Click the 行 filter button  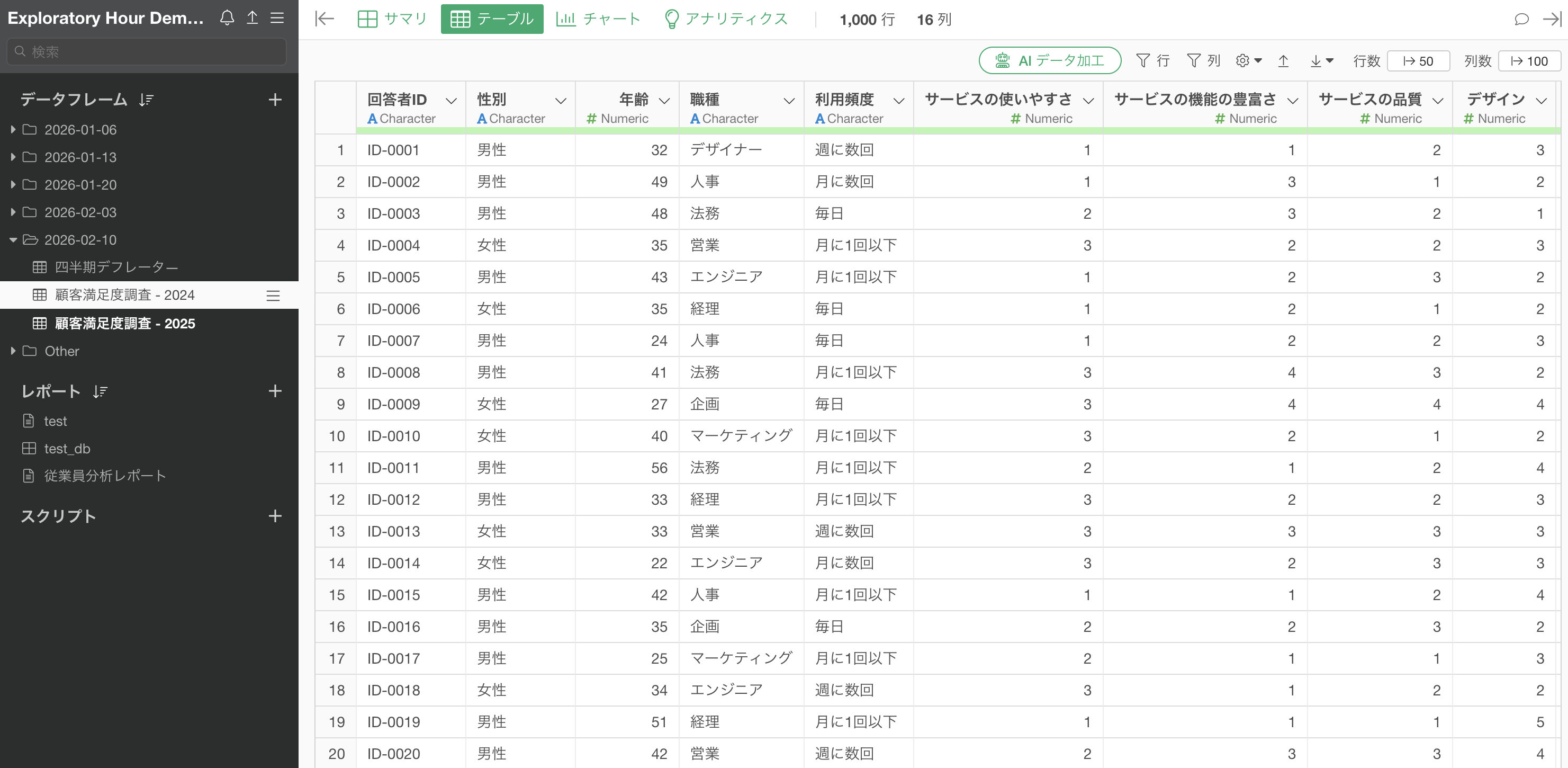1153,61
